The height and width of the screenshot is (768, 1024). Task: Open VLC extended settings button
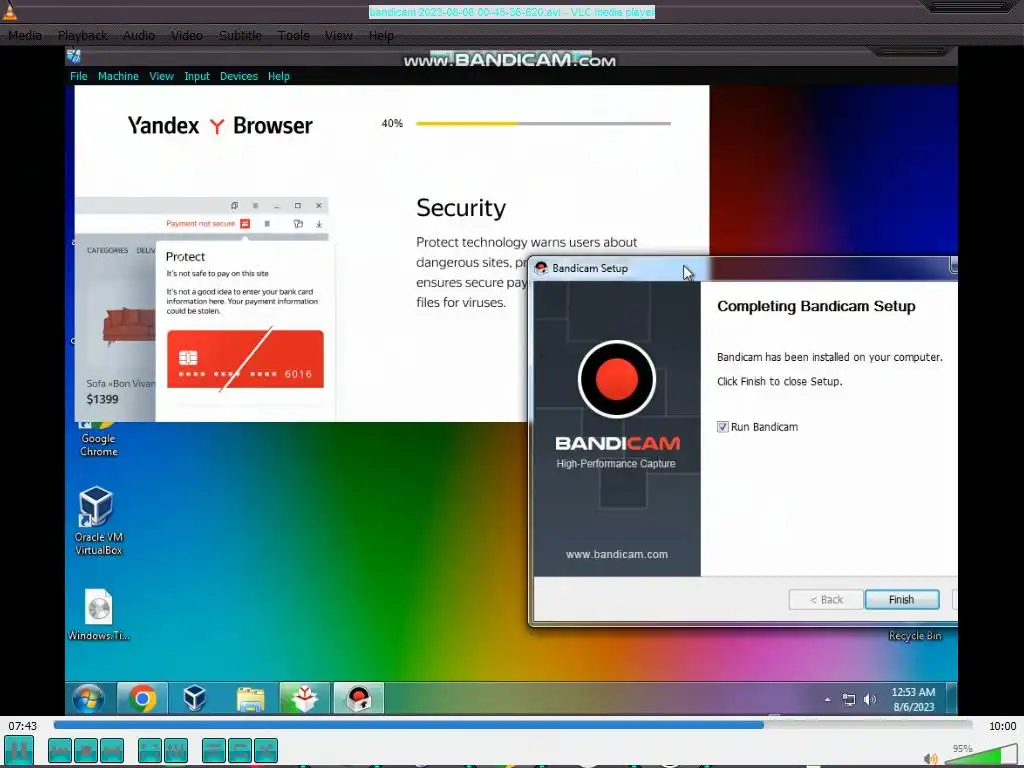coord(176,750)
